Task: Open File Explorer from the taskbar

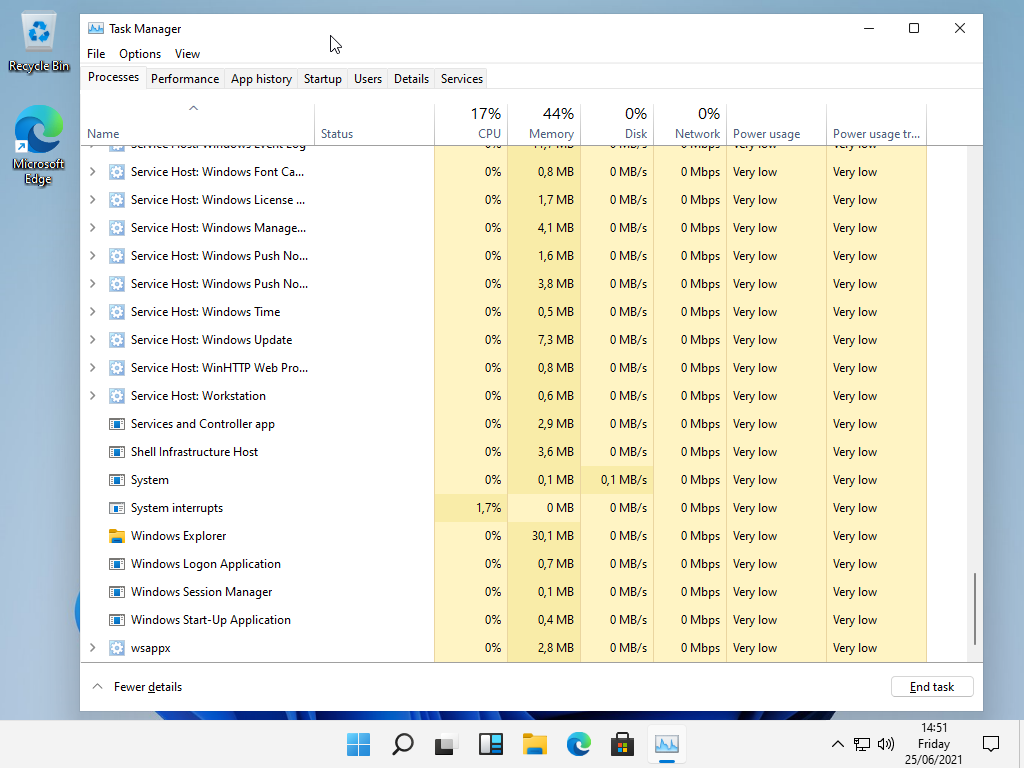Action: click(535, 744)
